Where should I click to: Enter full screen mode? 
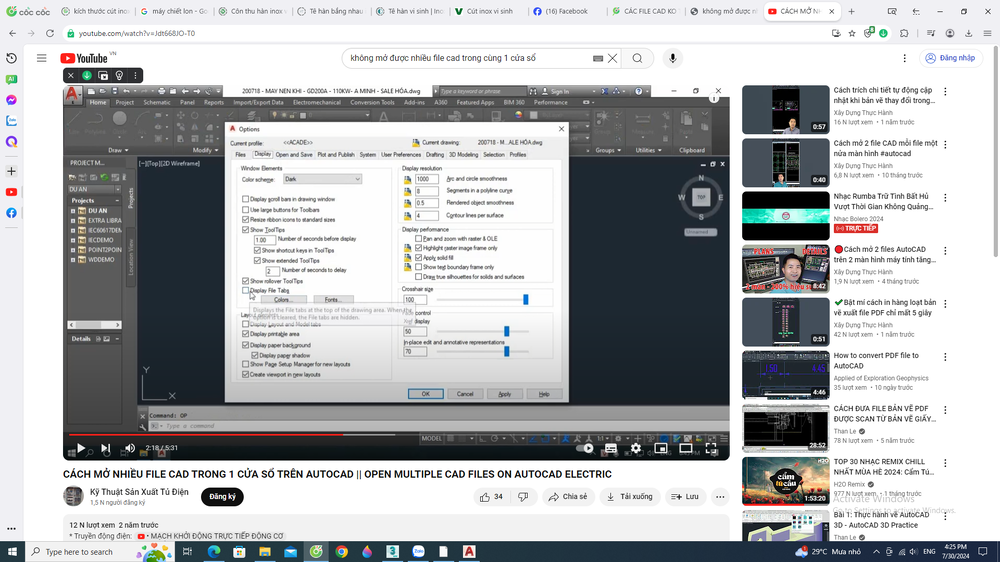711,448
